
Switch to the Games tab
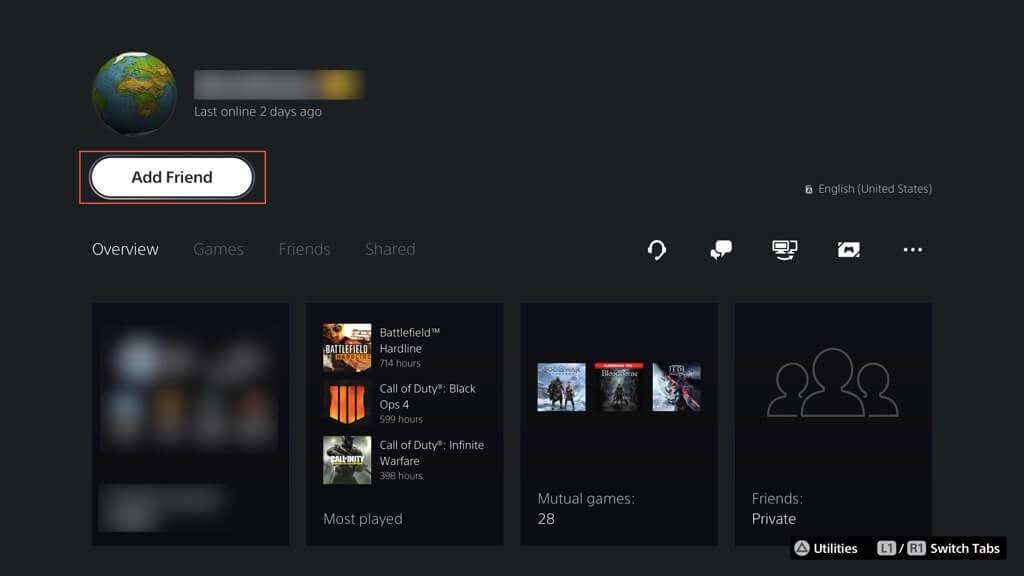218,249
